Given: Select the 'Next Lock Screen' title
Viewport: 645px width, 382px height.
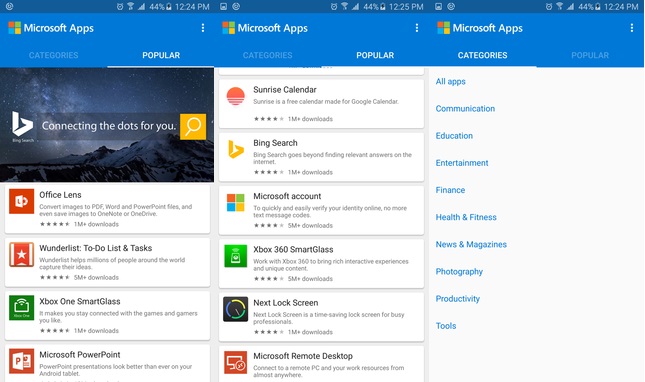Looking at the screenshot, I should tap(285, 303).
